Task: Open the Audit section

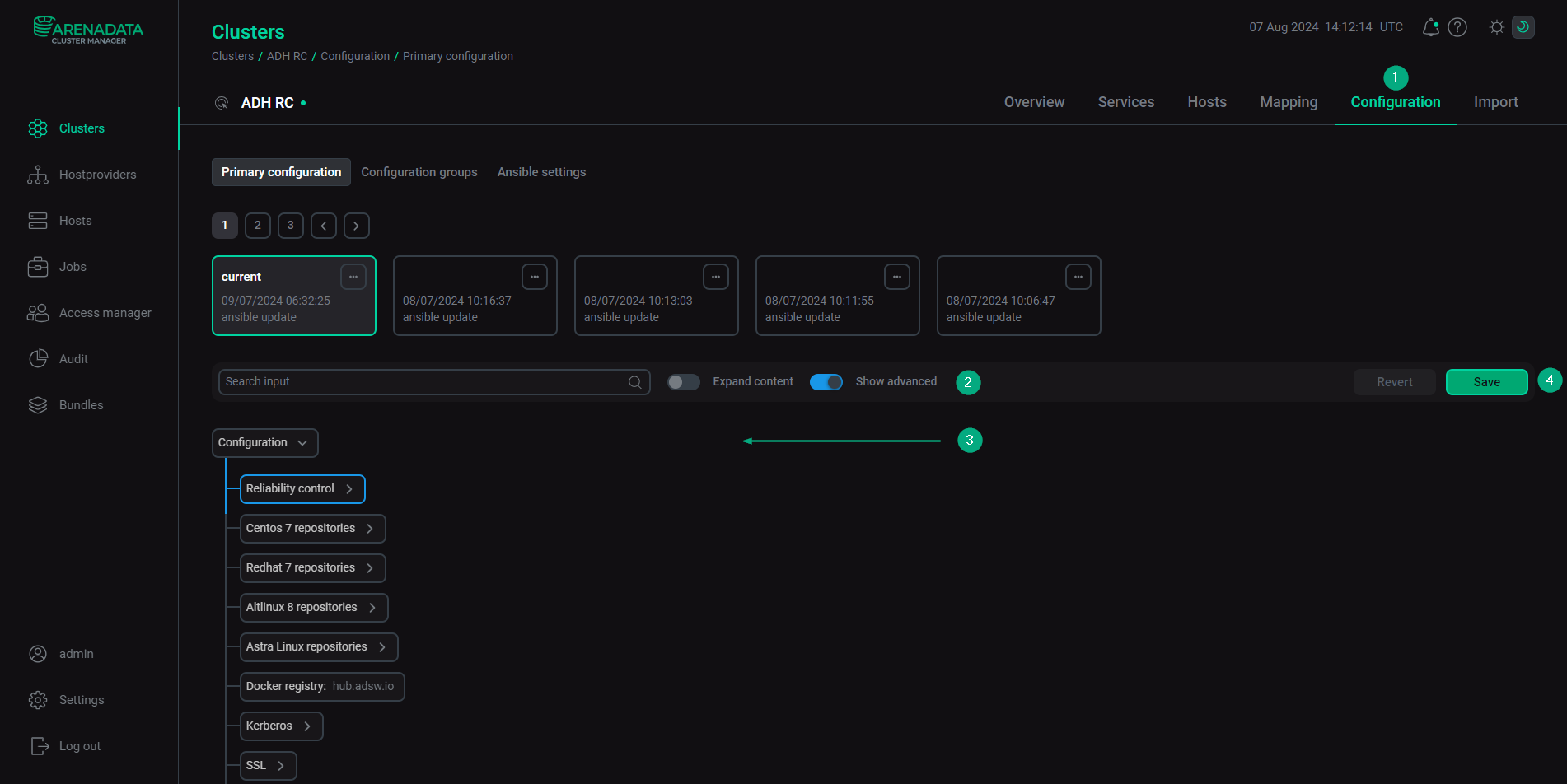Action: [73, 358]
